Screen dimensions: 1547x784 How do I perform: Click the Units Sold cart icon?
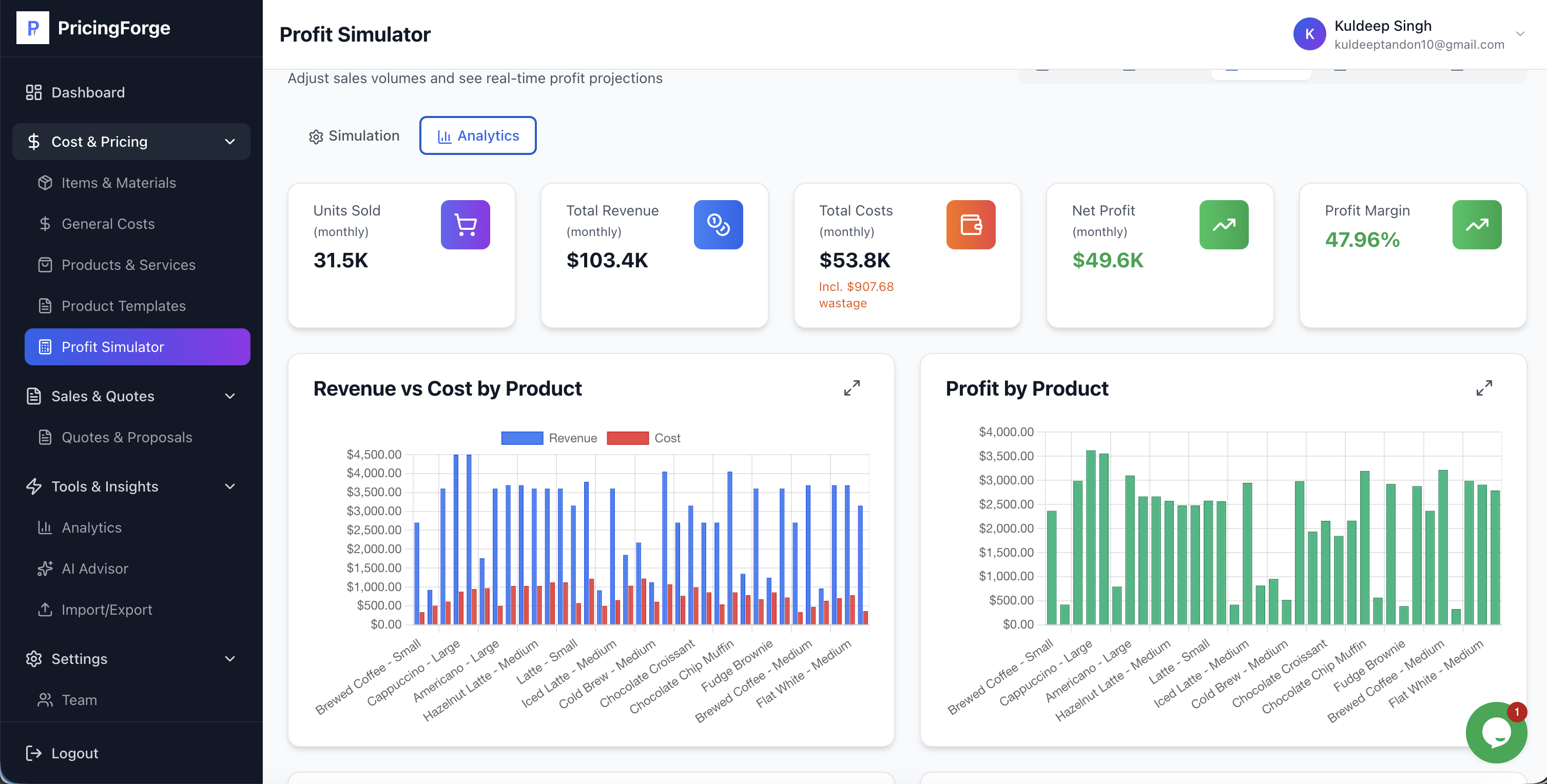(465, 225)
